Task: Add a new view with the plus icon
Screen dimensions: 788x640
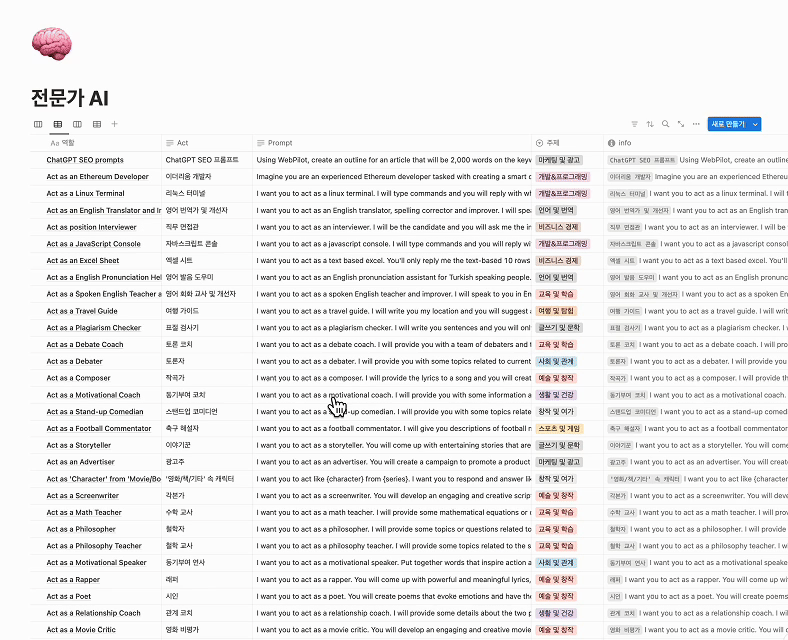Action: pyautogui.click(x=114, y=124)
